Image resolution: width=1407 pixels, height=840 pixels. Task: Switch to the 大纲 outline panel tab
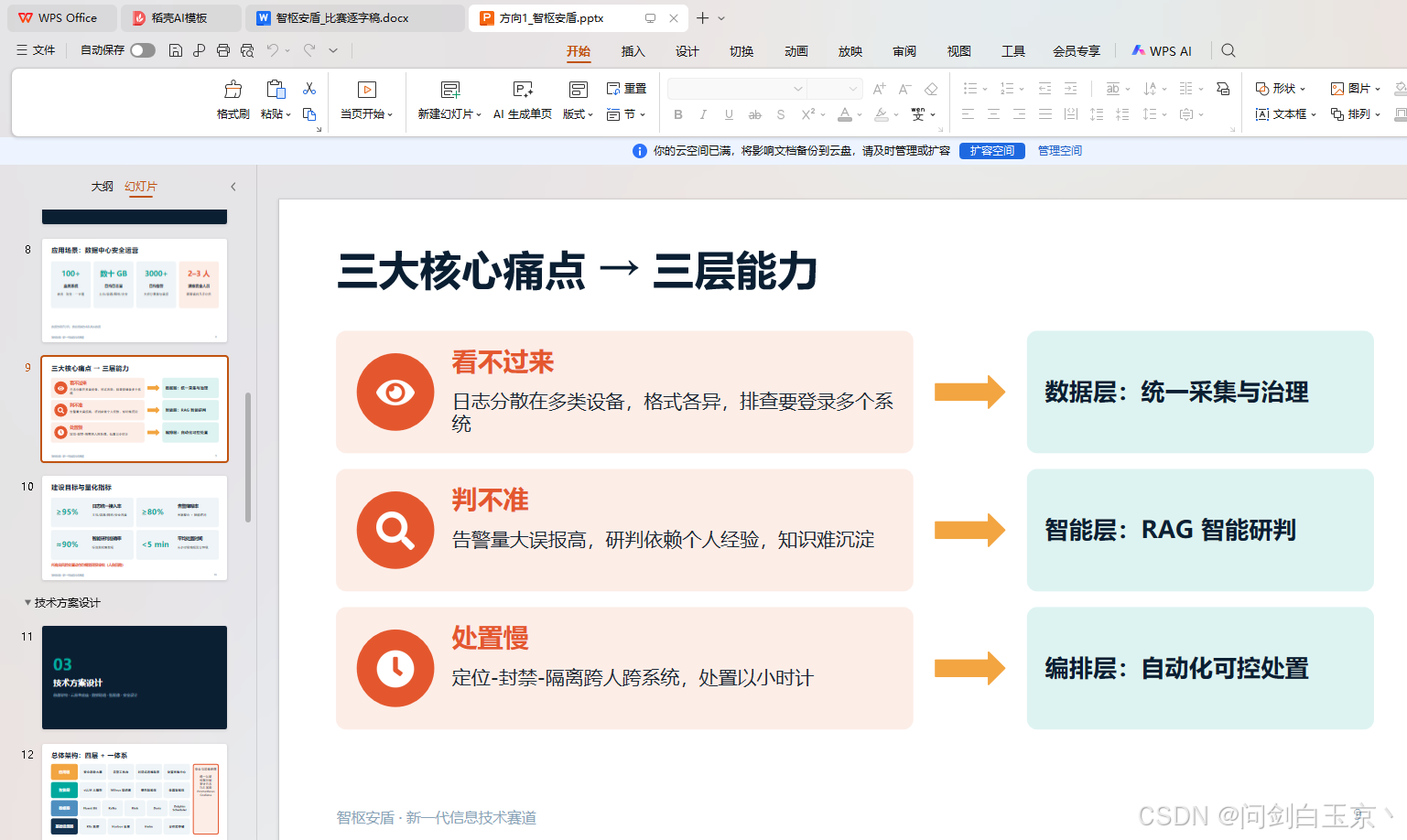tap(103, 186)
